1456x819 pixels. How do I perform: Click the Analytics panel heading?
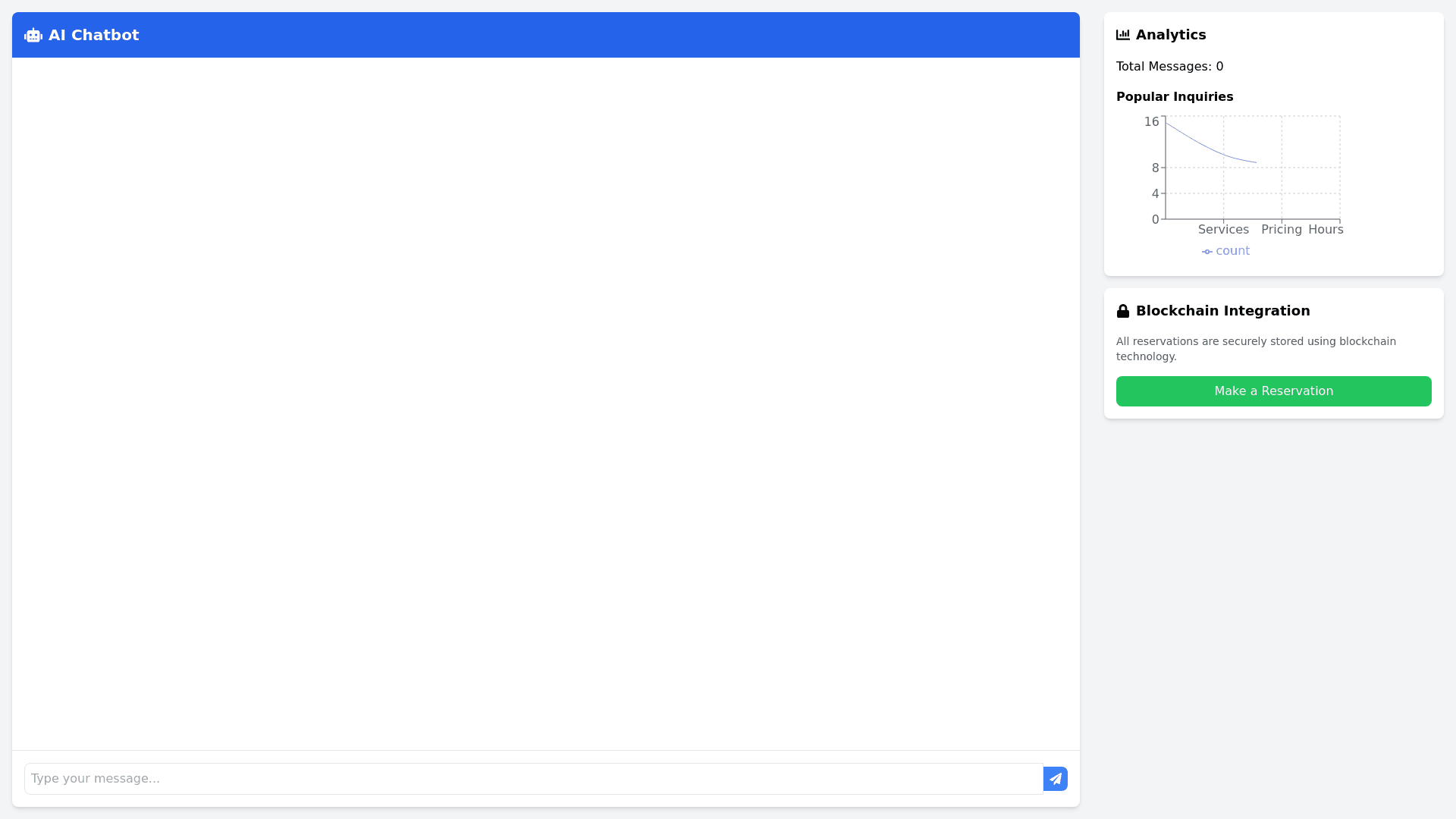pyautogui.click(x=1170, y=35)
